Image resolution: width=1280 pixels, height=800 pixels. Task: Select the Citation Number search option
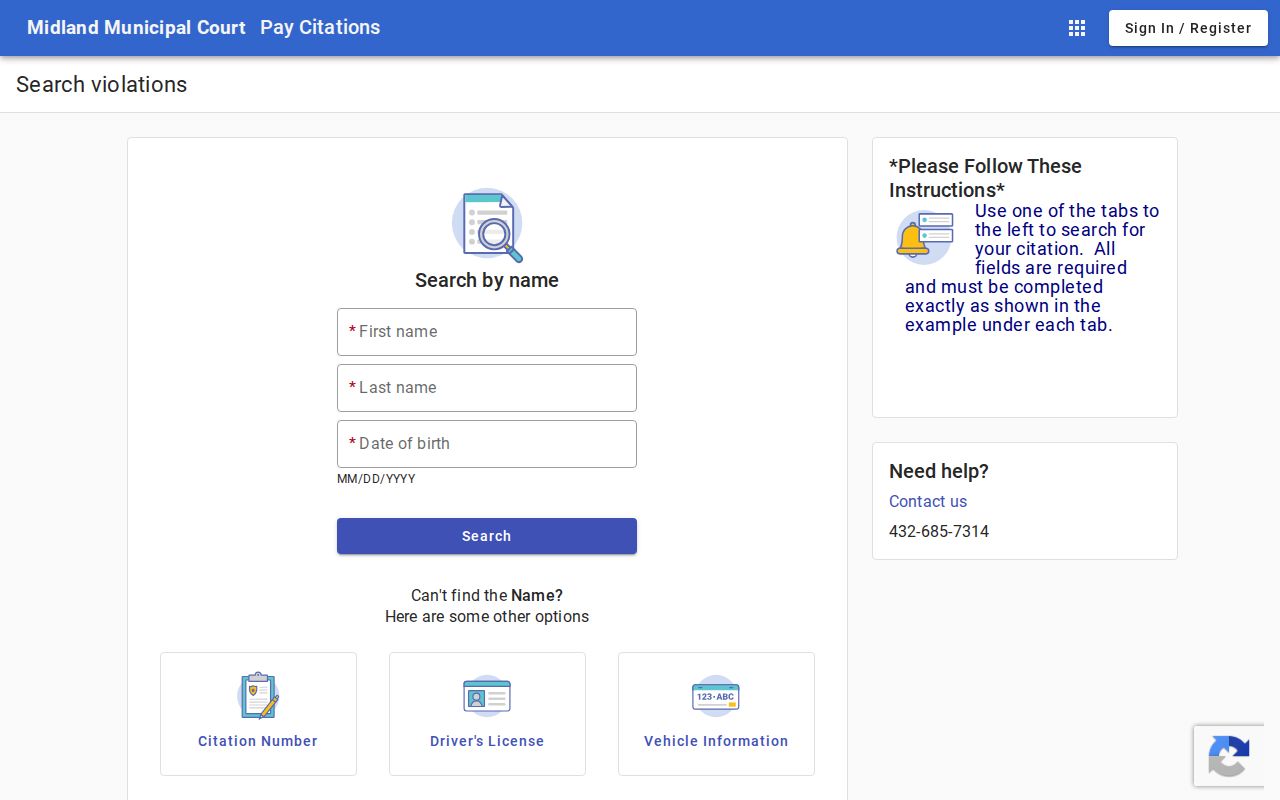pos(258,714)
